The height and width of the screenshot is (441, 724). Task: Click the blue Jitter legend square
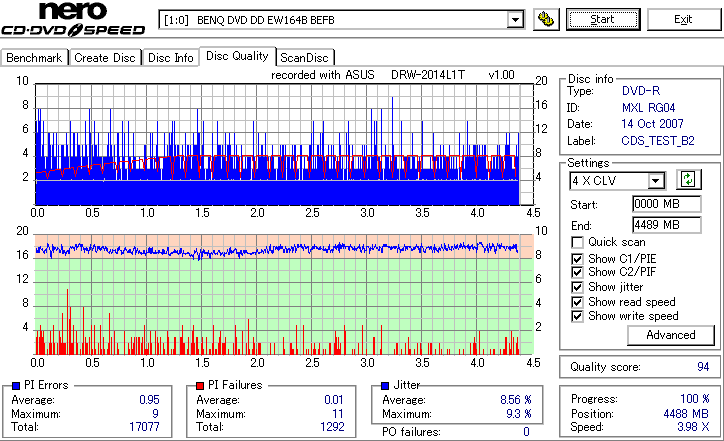point(385,386)
